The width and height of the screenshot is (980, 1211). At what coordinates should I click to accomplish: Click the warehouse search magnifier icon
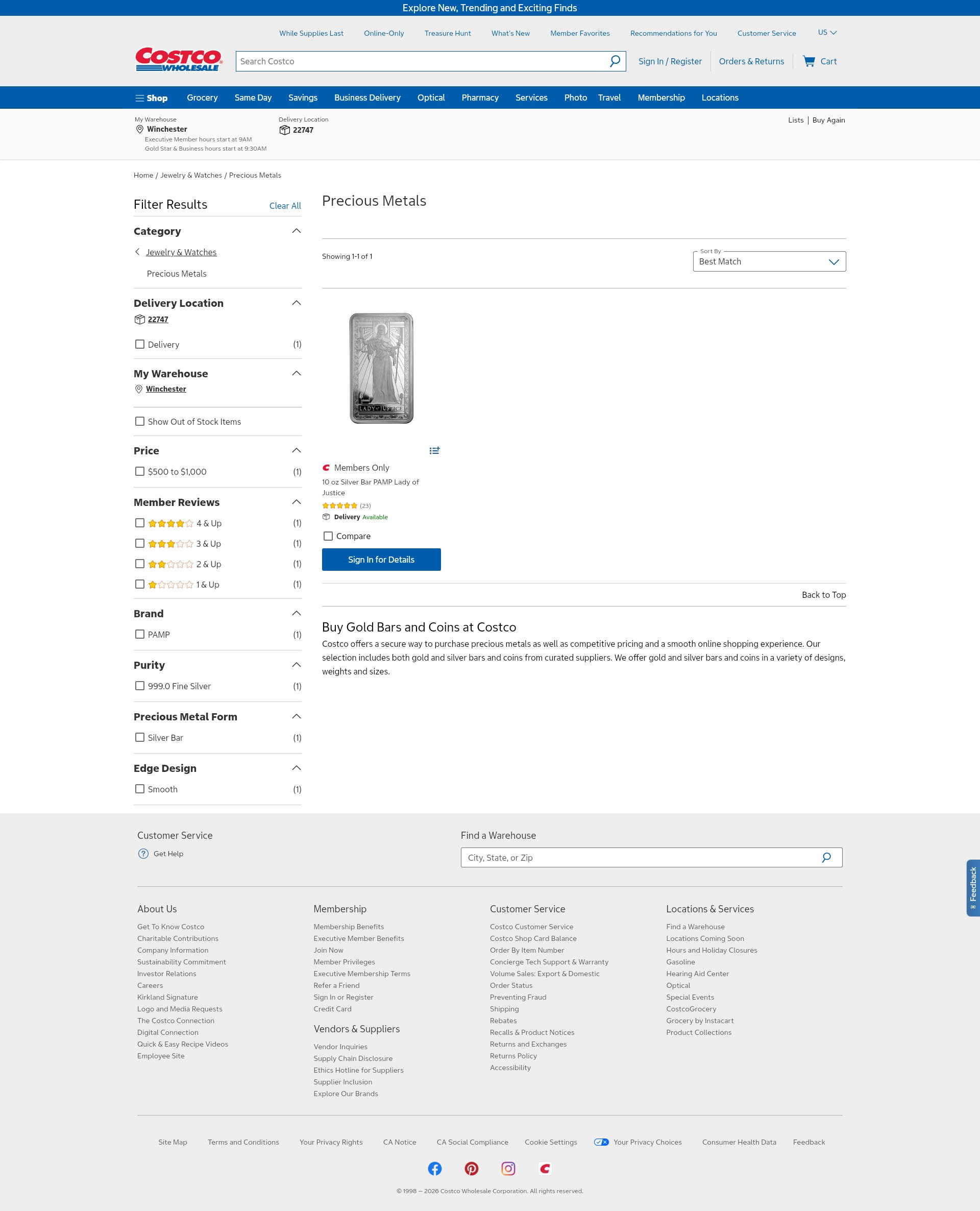click(826, 858)
